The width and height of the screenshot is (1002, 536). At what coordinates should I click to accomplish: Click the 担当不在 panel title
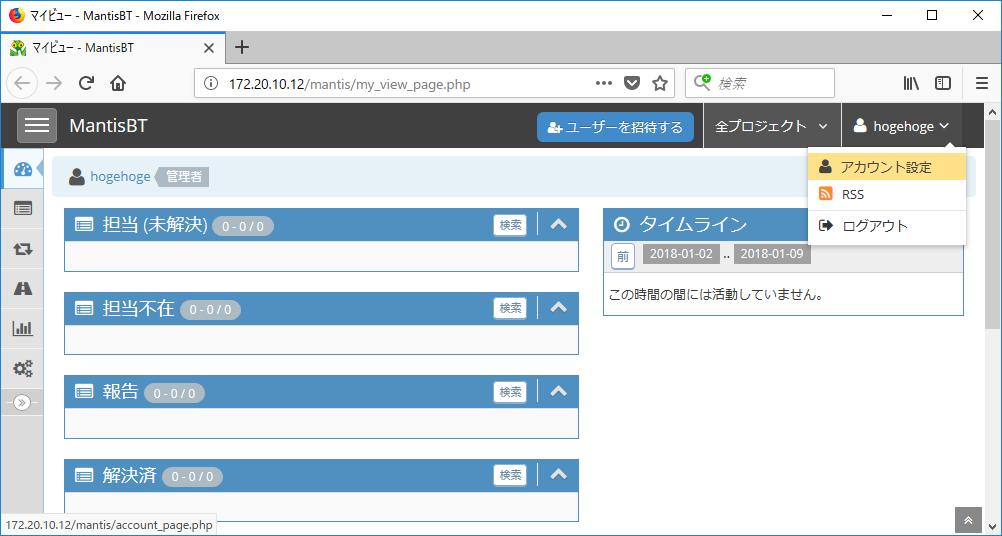(x=138, y=309)
